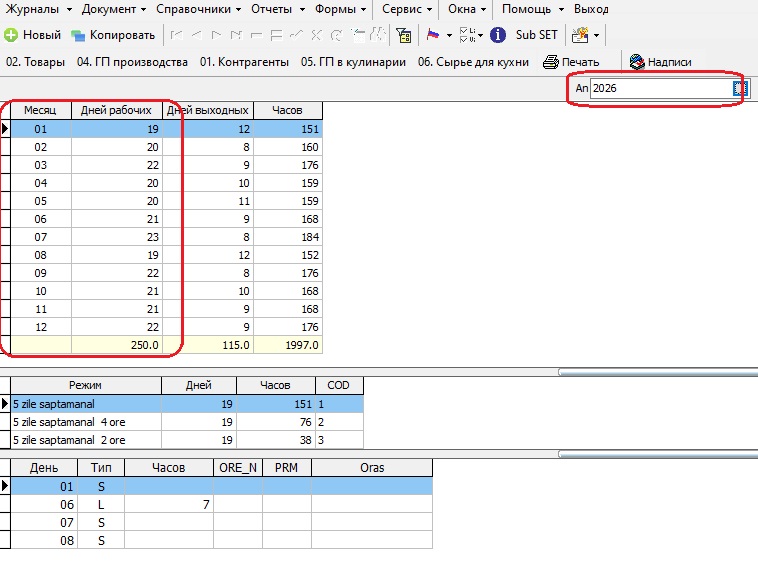Select the 5 zile saptamanal 4 ore row

tap(187, 422)
